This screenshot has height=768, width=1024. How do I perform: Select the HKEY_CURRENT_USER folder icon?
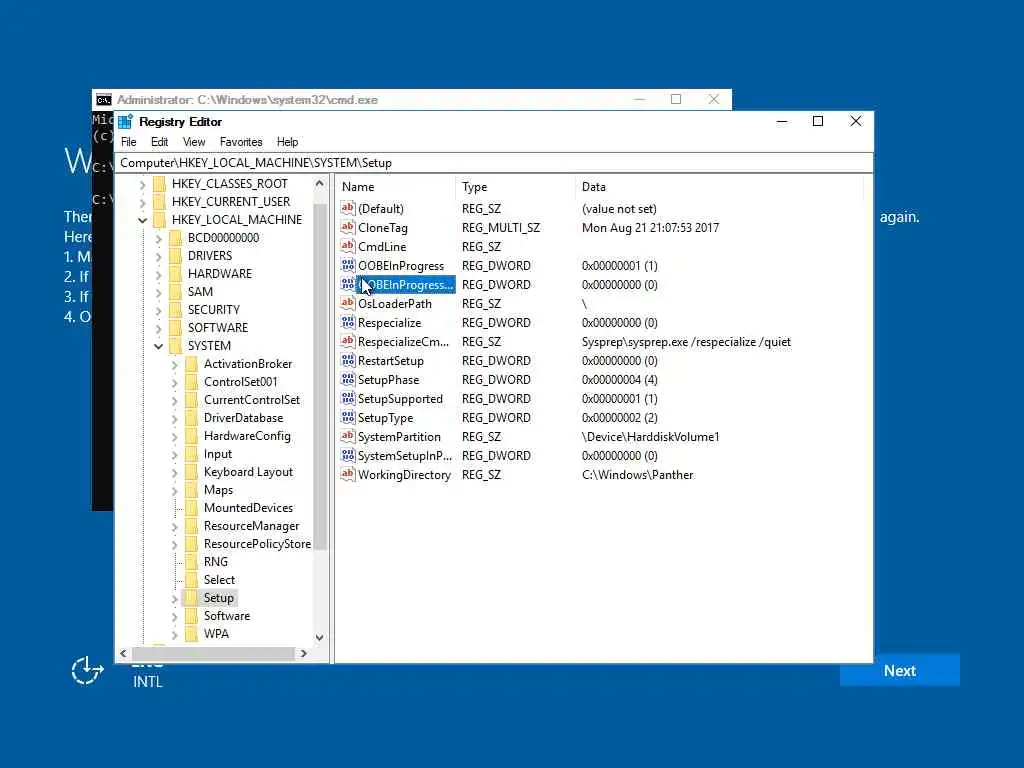pos(159,201)
